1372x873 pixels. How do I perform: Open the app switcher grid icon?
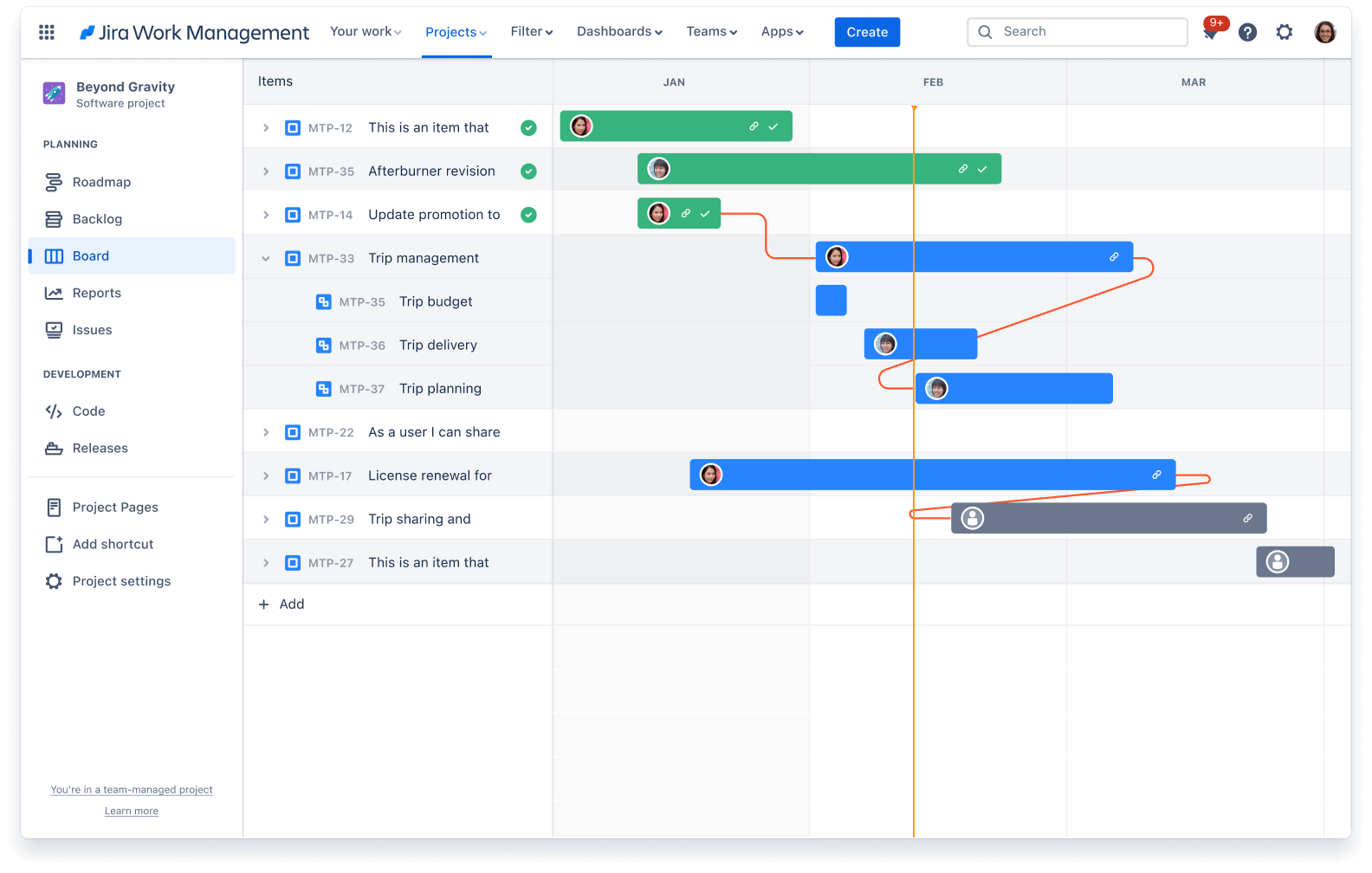pyautogui.click(x=47, y=32)
